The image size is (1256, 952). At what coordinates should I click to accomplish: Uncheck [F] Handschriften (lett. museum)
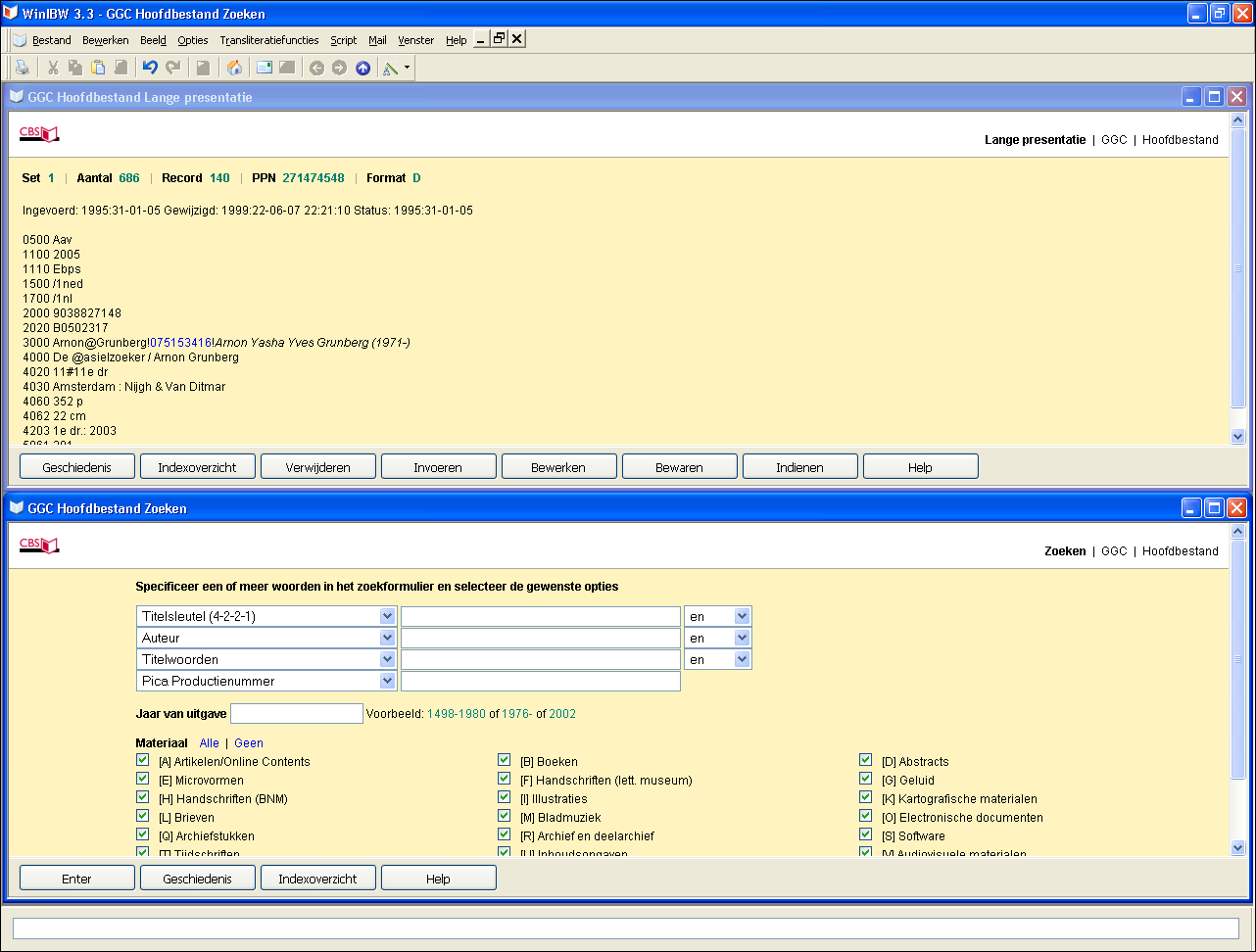[505, 779]
